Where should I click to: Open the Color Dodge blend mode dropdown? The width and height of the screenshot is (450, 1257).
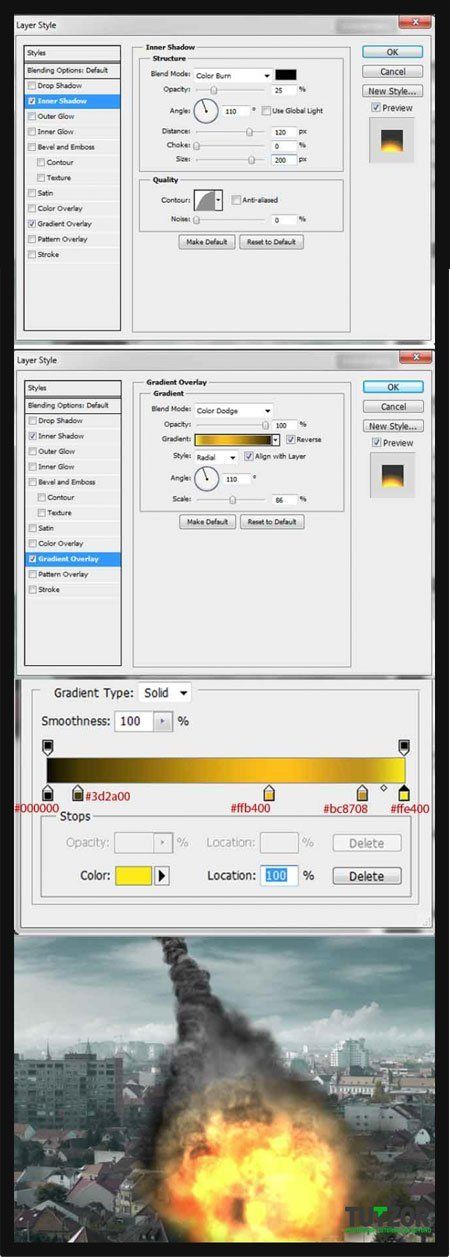pos(233,410)
